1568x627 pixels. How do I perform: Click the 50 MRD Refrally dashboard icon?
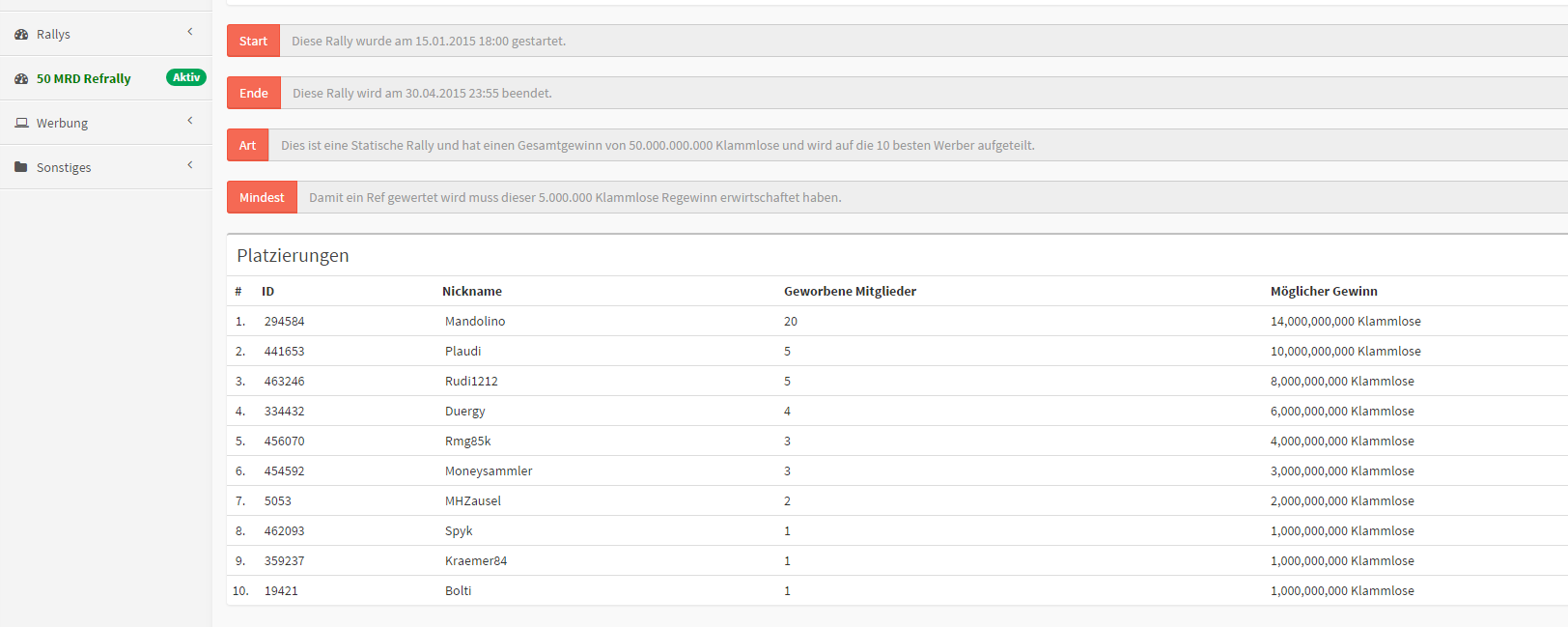tap(21, 78)
